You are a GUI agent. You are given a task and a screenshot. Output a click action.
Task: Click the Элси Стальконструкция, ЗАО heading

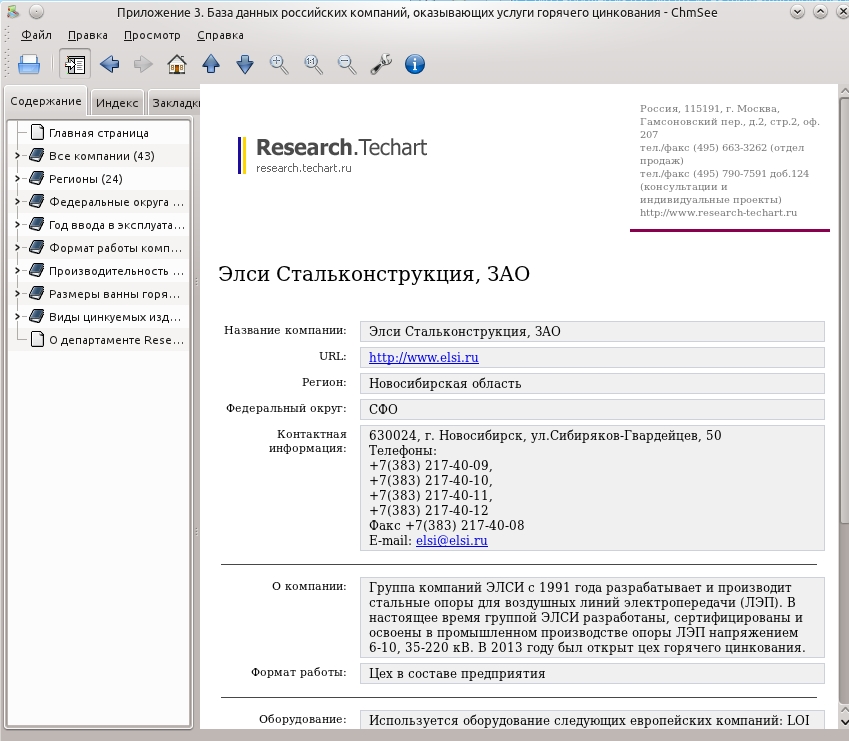[x=374, y=274]
